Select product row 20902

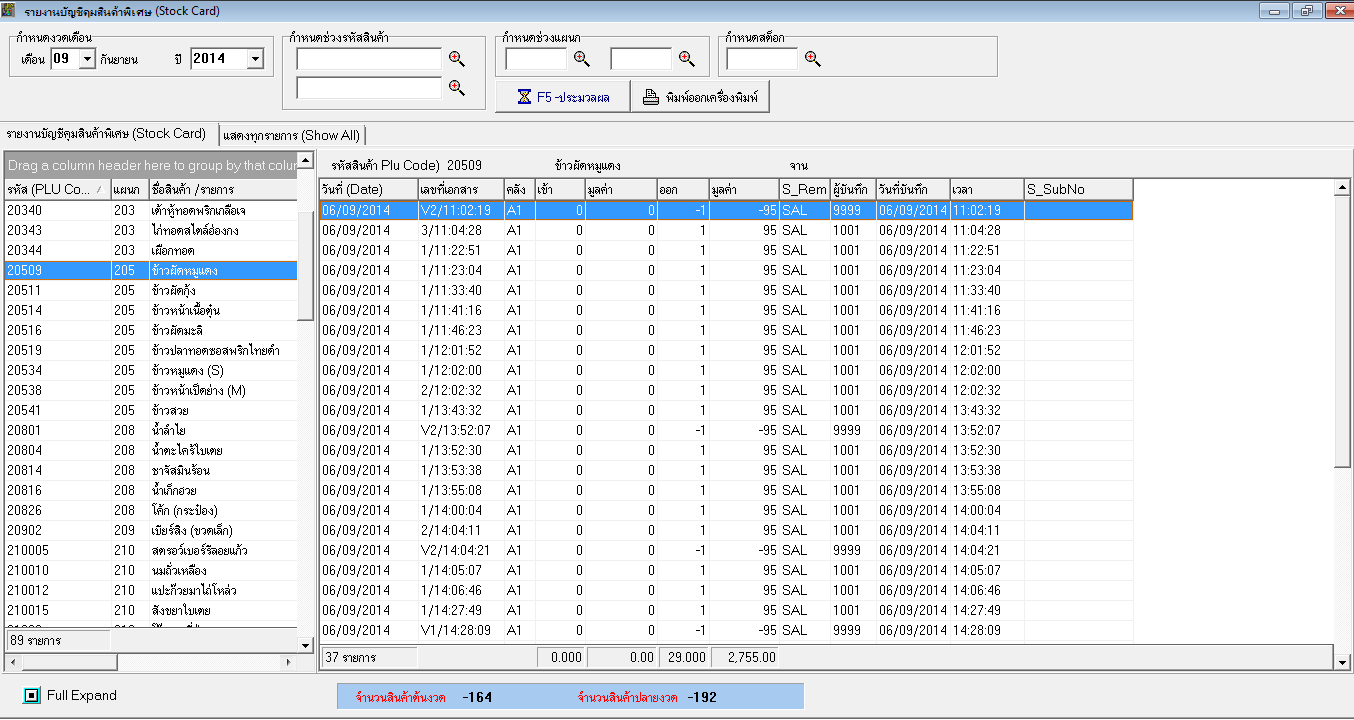pos(151,530)
